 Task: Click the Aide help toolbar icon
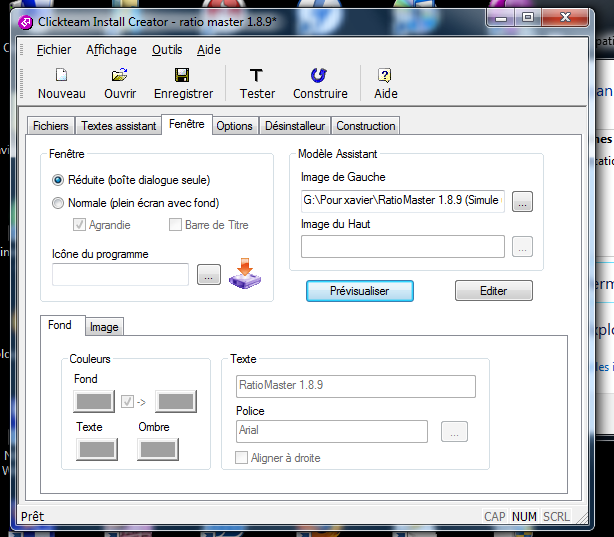[385, 75]
